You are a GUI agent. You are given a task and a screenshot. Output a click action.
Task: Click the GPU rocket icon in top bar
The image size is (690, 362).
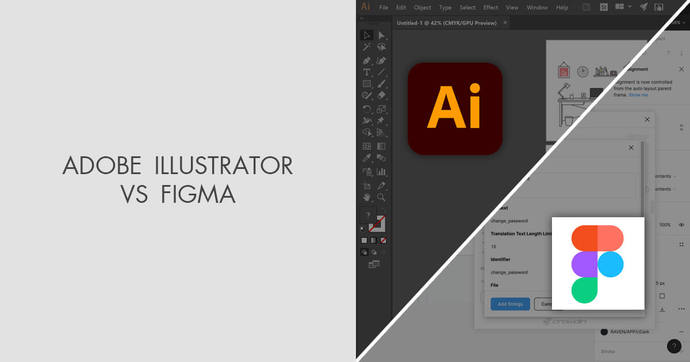click(x=643, y=7)
